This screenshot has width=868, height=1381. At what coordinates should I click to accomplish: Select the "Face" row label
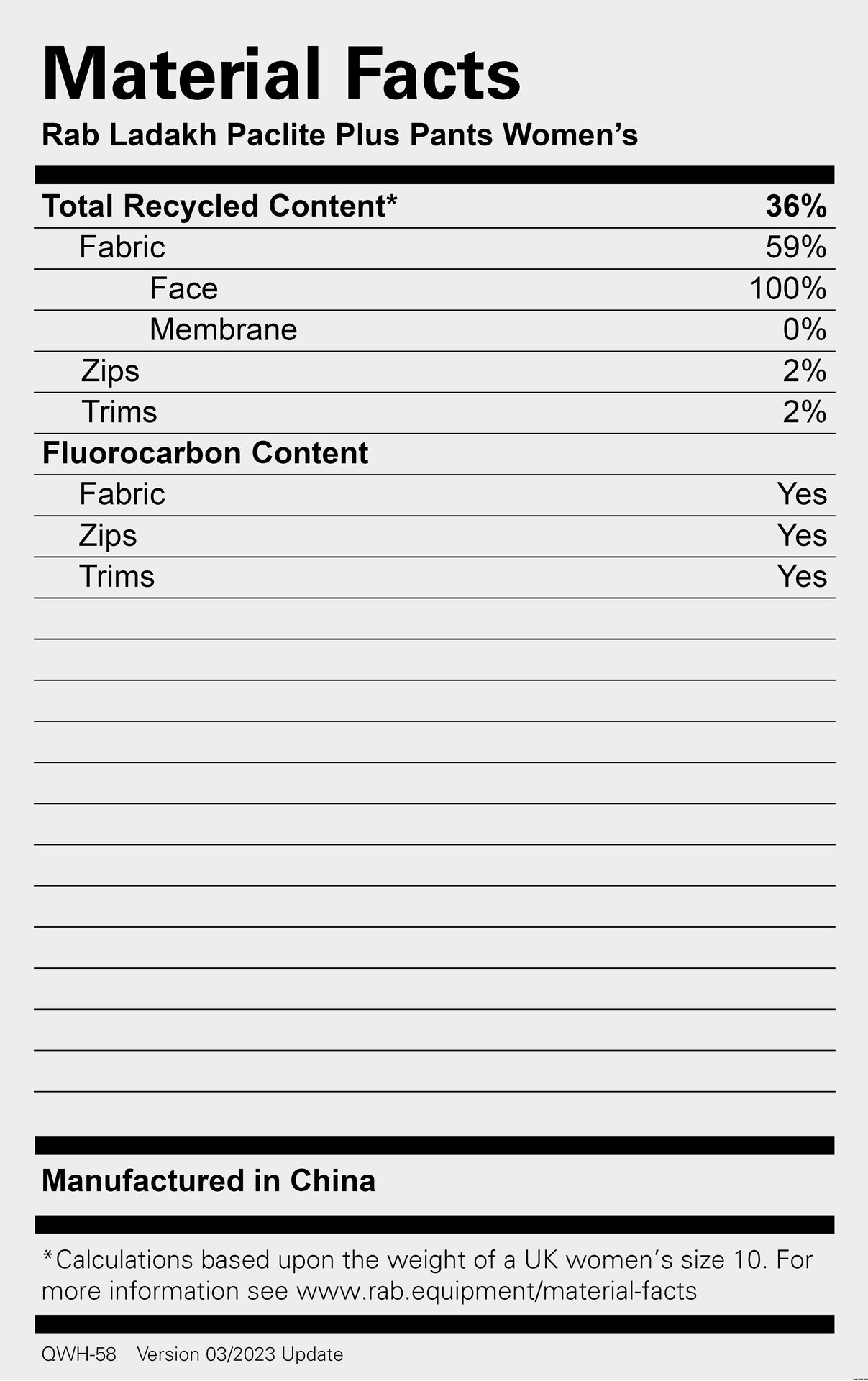pyautogui.click(x=183, y=289)
